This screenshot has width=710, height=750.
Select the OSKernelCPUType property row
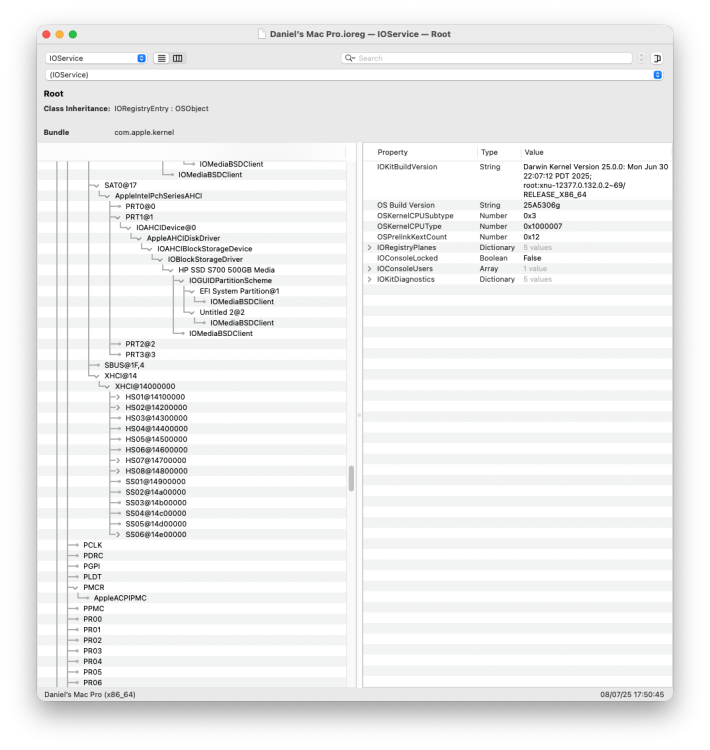pos(518,227)
